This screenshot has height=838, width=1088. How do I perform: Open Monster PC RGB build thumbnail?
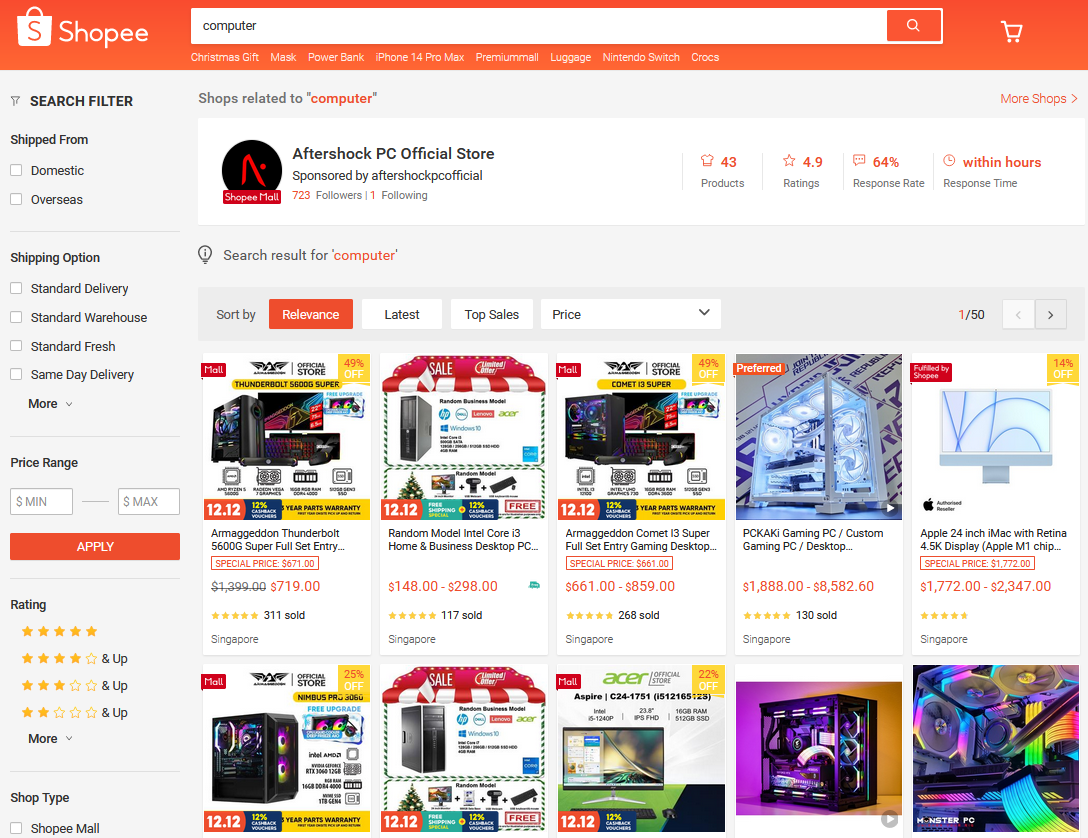pos(996,749)
